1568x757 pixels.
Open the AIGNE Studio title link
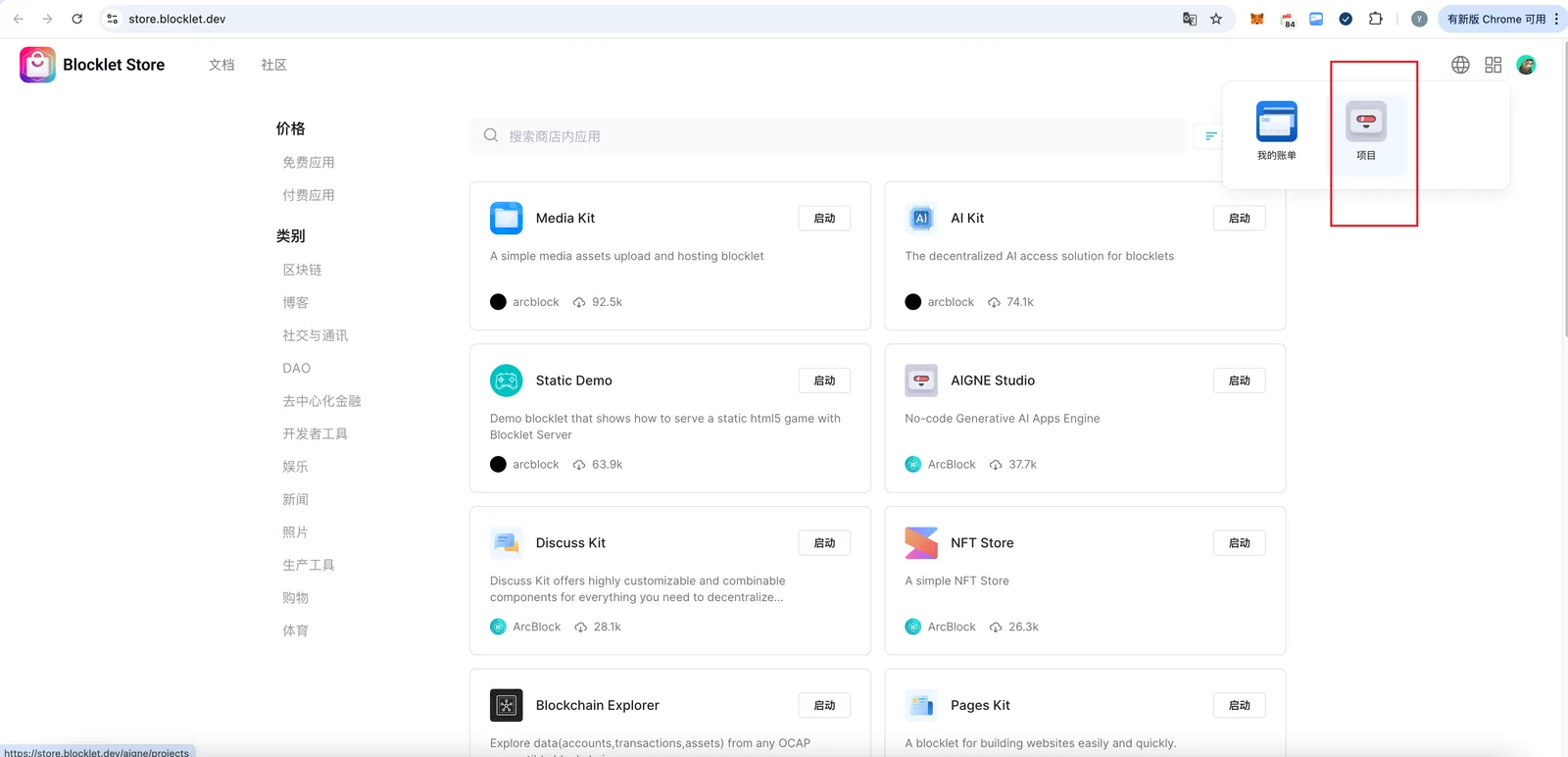pos(993,380)
